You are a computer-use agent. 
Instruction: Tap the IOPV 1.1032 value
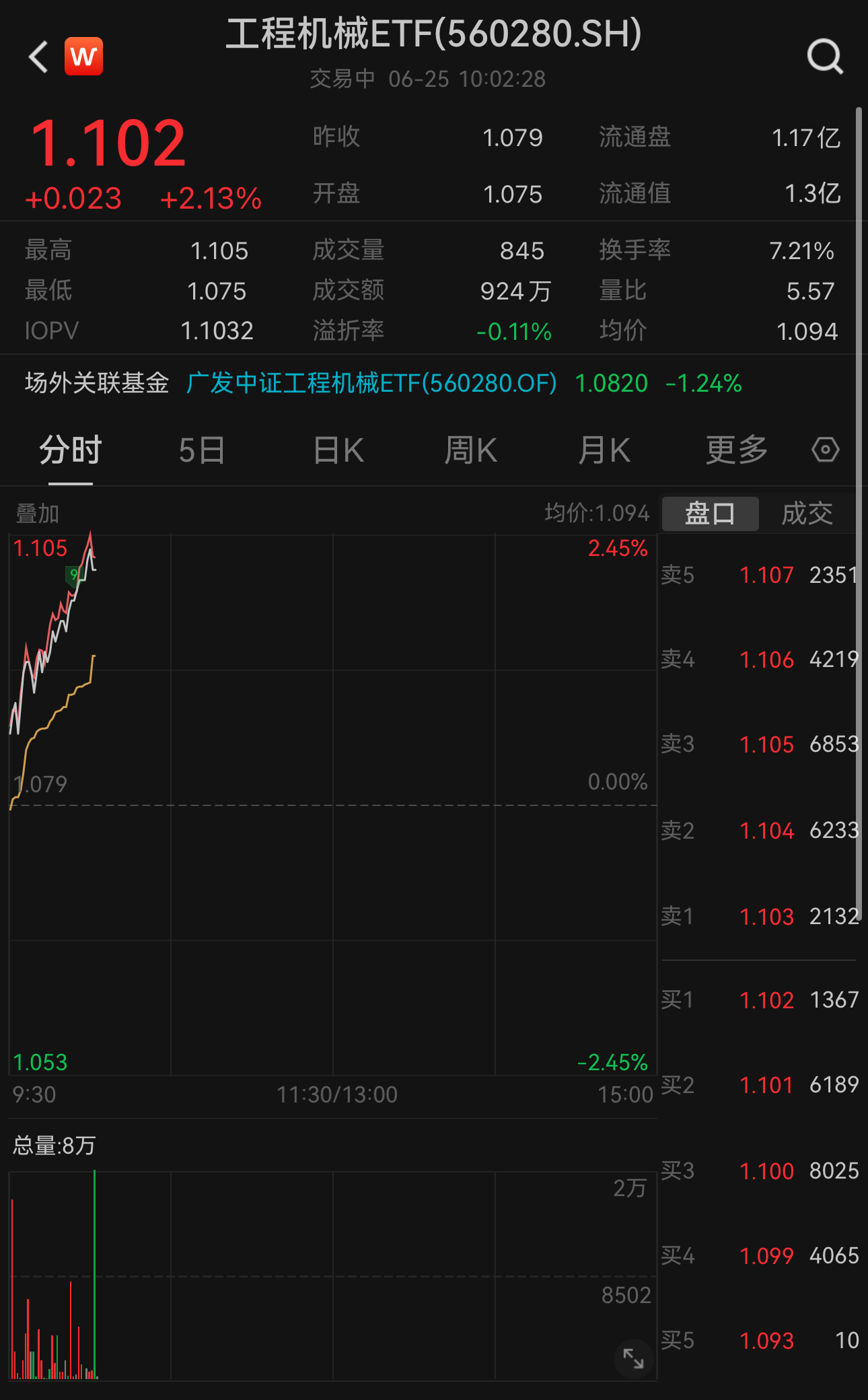point(217,331)
